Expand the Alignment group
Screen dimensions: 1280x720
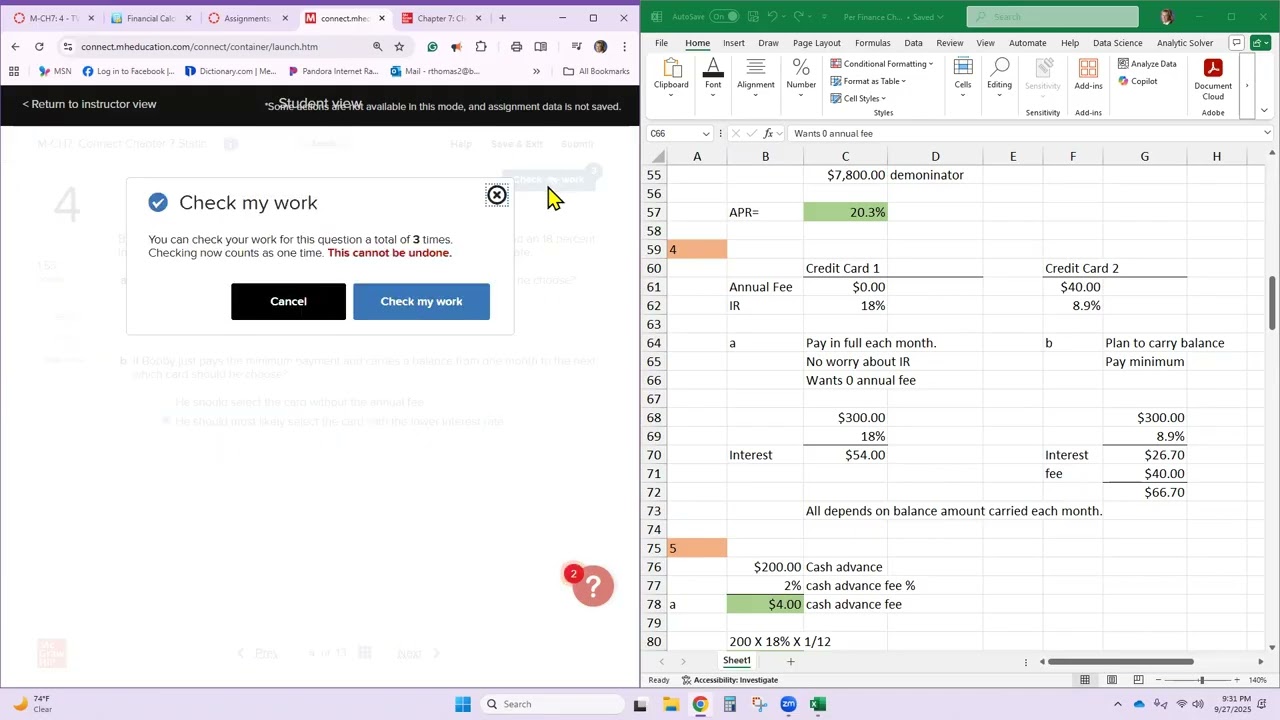(x=756, y=76)
